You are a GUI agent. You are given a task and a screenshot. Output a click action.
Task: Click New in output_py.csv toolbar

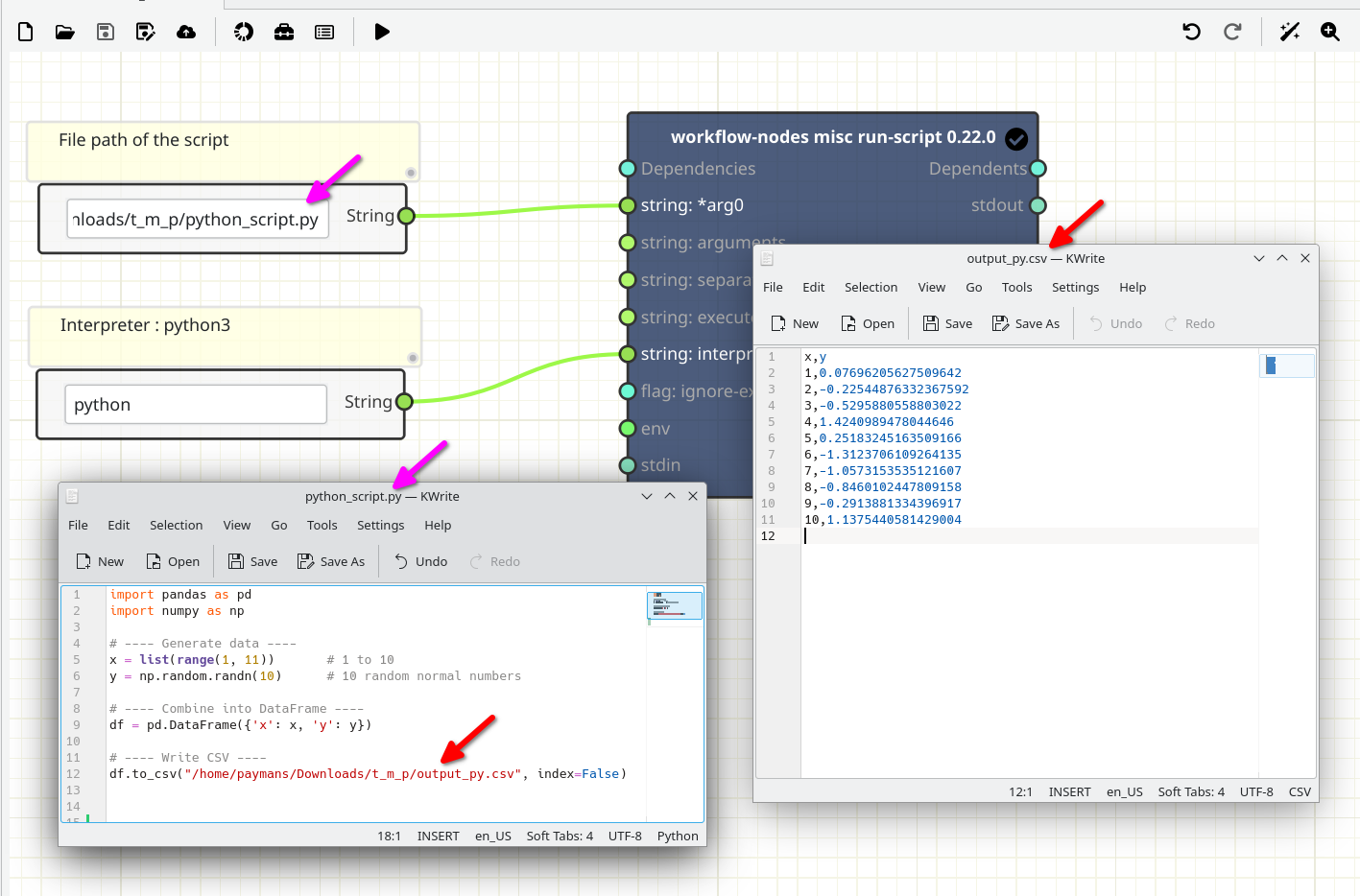point(795,323)
